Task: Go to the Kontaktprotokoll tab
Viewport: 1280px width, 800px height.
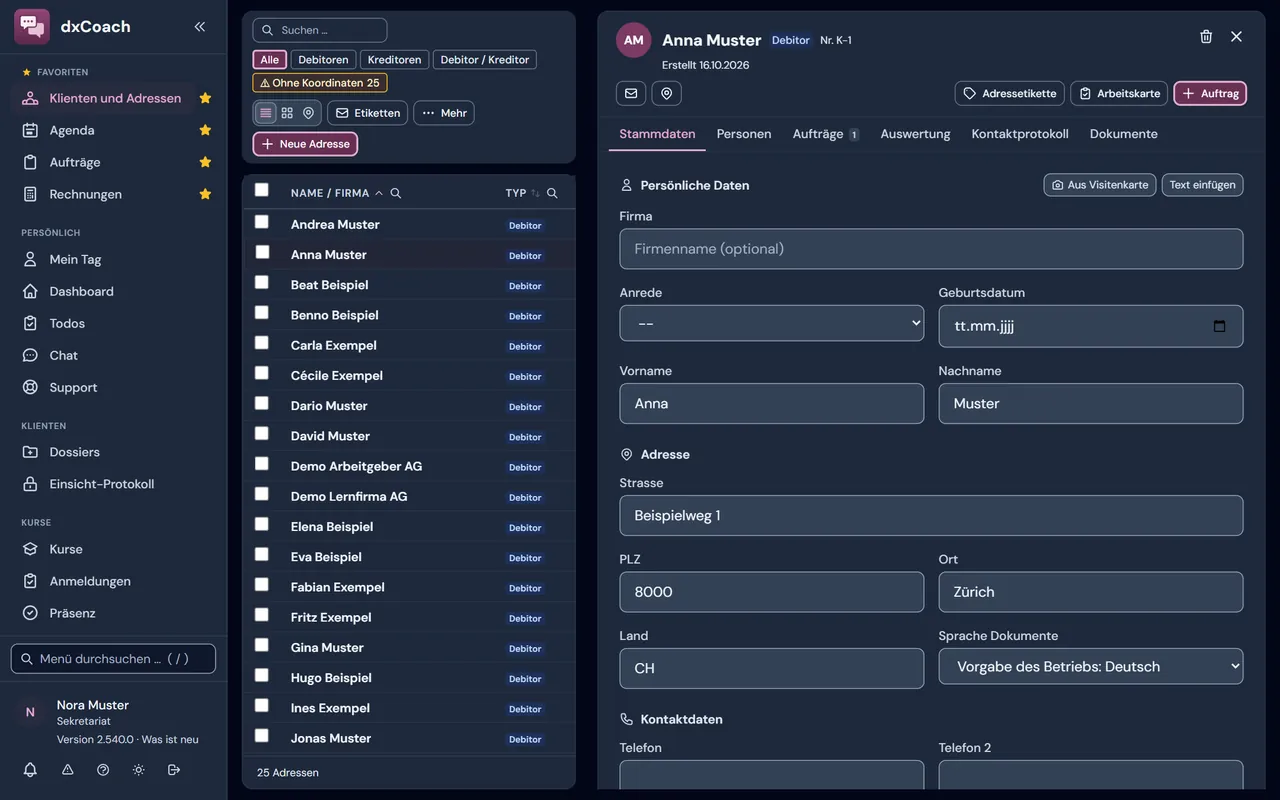Action: (x=1020, y=134)
